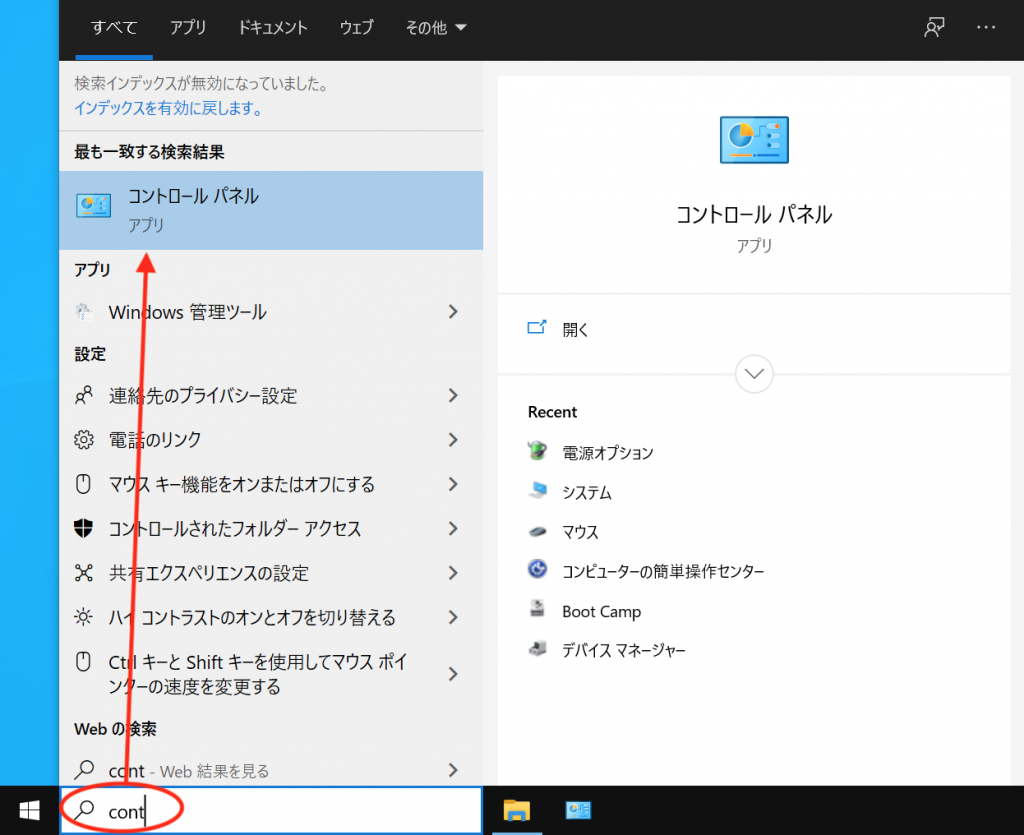
Task: Open コンピューターの簡単操作センター from Recent
Action: pos(663,571)
